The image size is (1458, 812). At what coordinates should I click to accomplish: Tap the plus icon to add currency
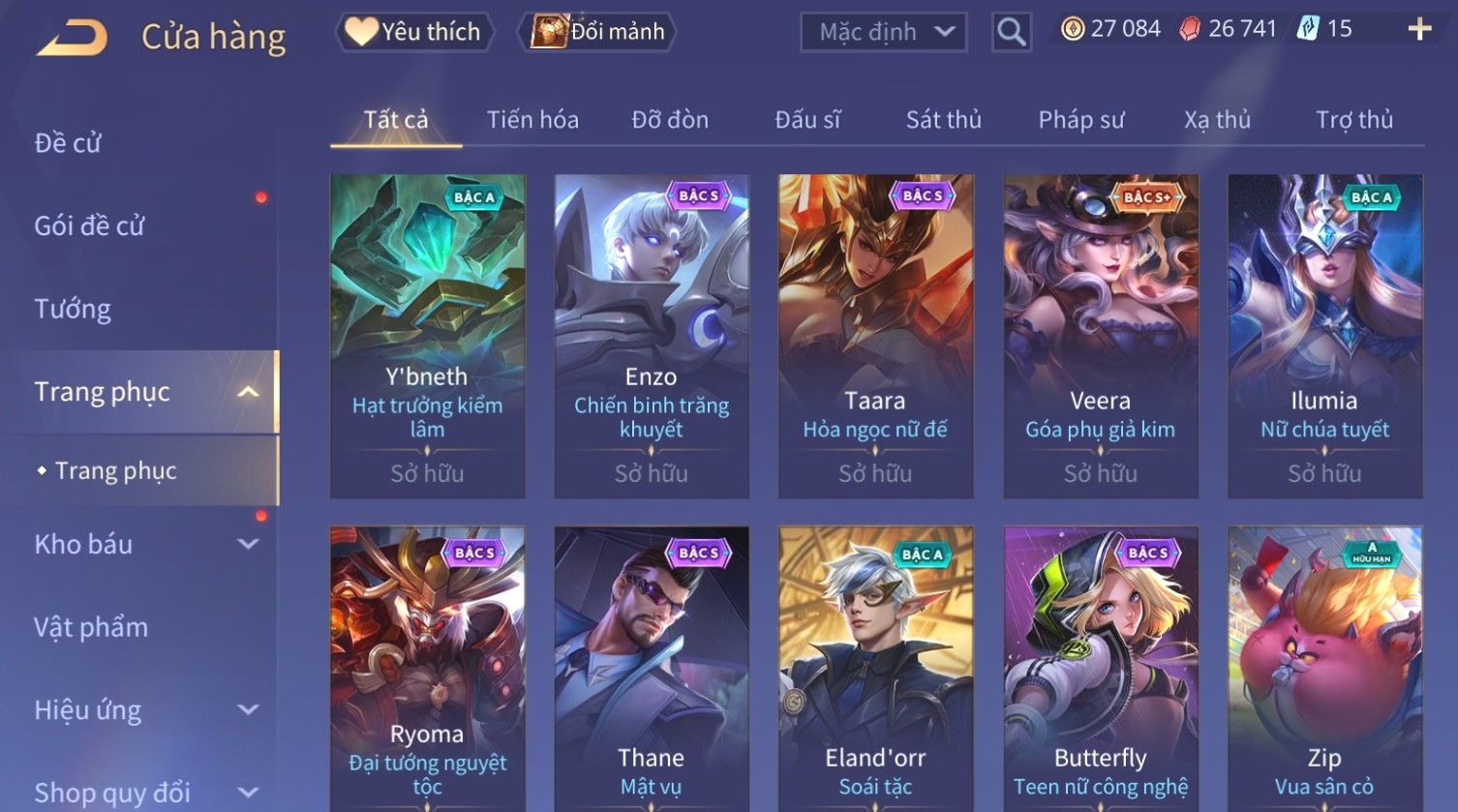tap(1419, 29)
